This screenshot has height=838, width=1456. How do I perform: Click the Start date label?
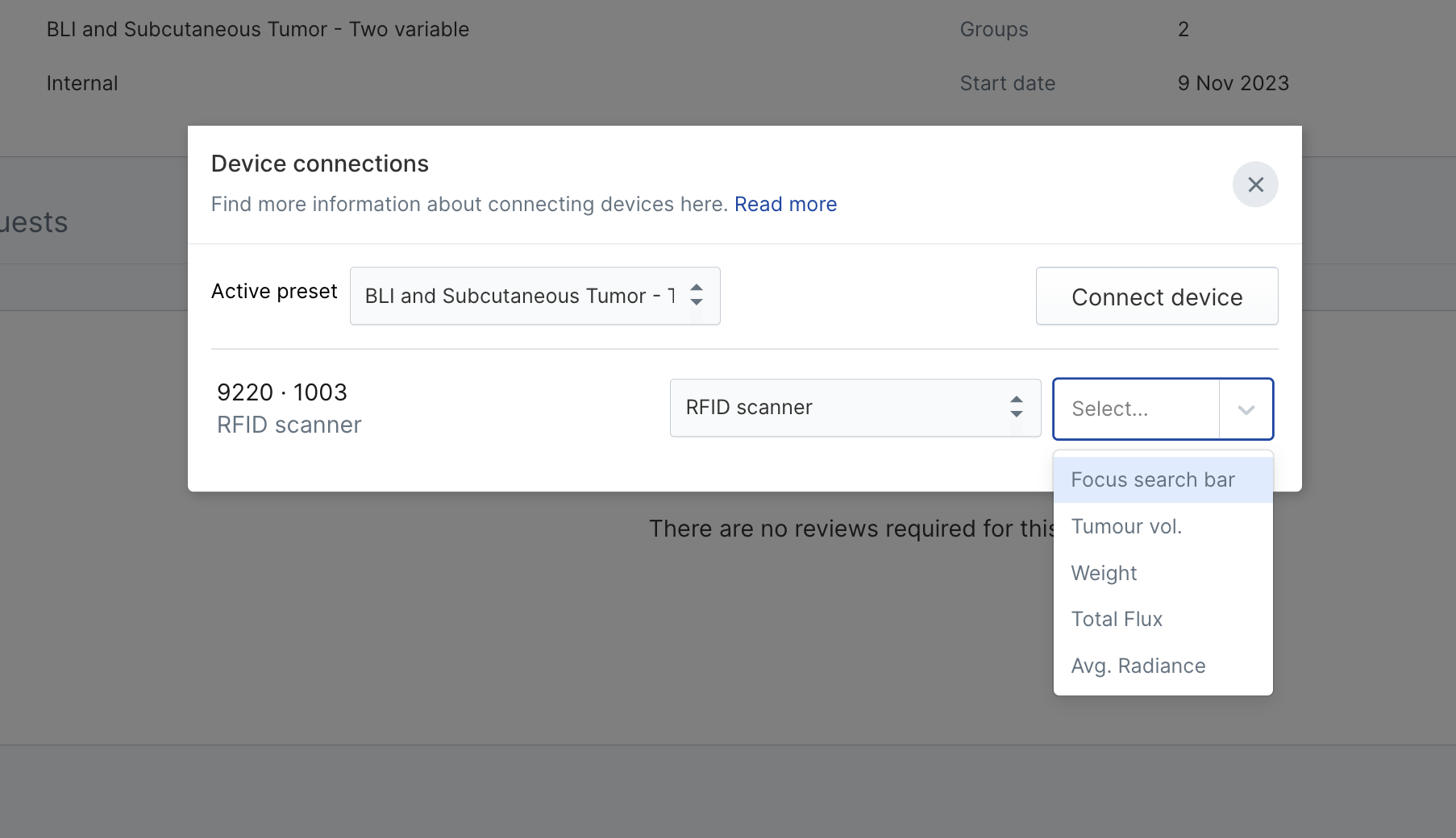1008,83
